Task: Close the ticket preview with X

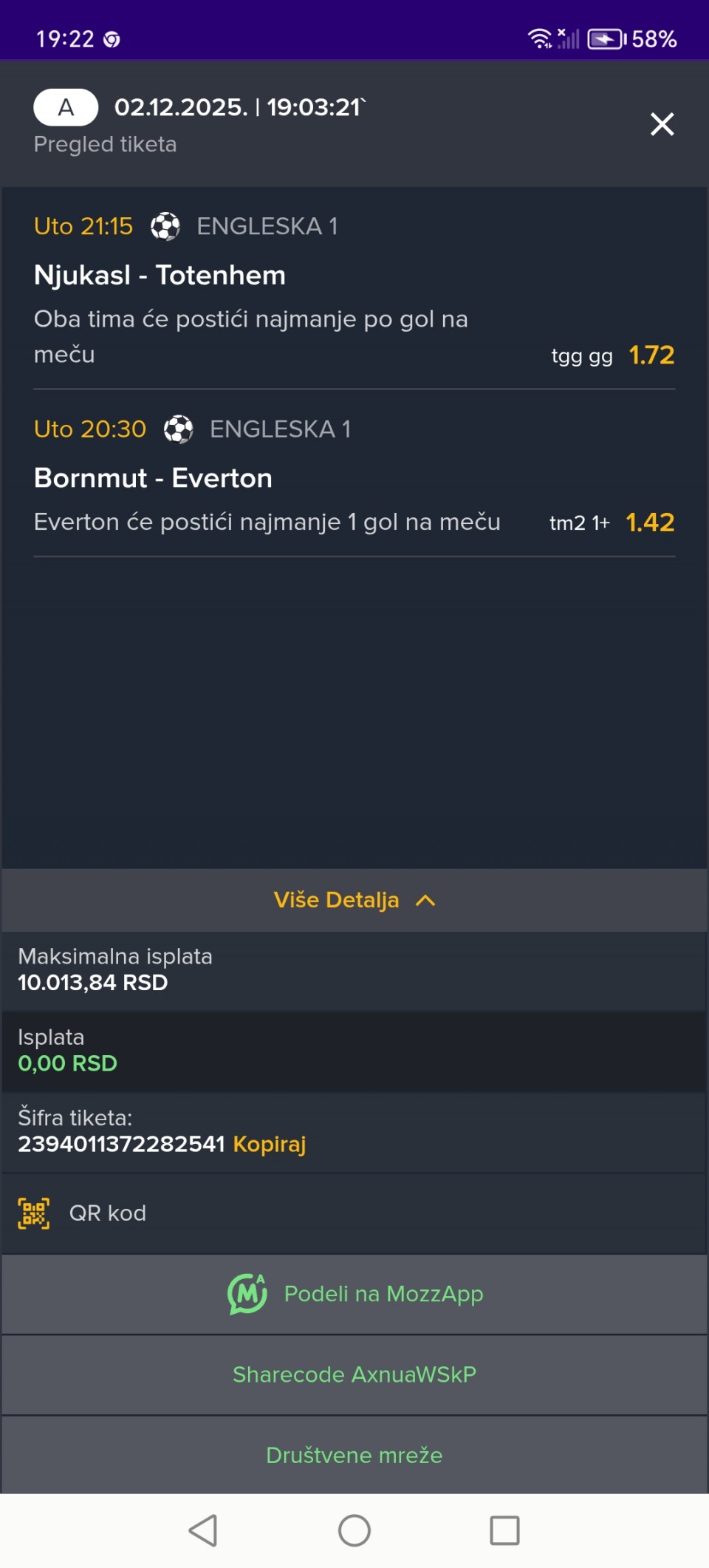Action: coord(662,124)
